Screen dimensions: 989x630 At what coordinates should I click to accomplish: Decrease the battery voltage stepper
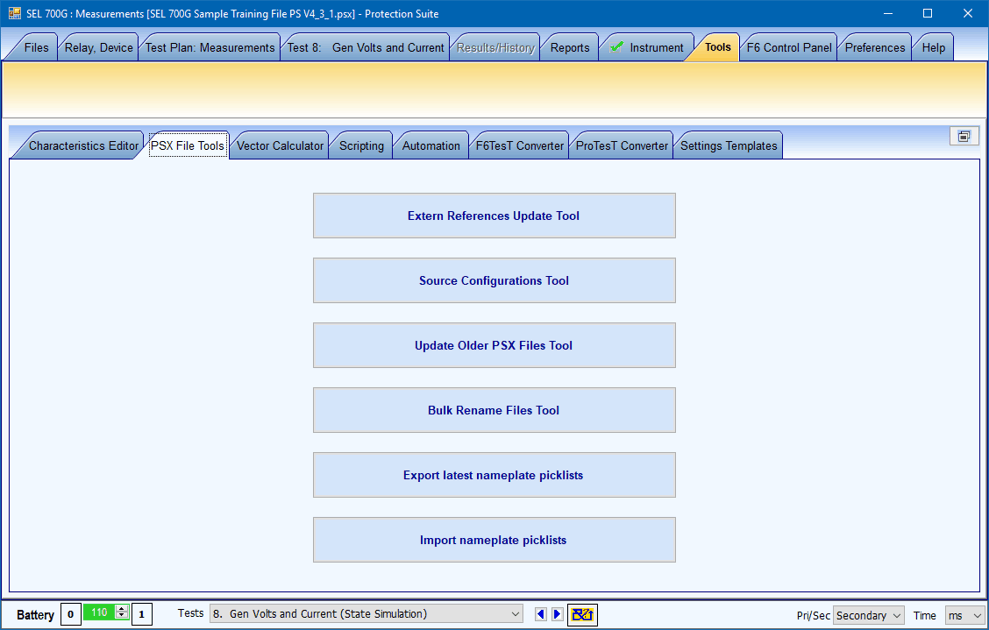tap(122, 615)
